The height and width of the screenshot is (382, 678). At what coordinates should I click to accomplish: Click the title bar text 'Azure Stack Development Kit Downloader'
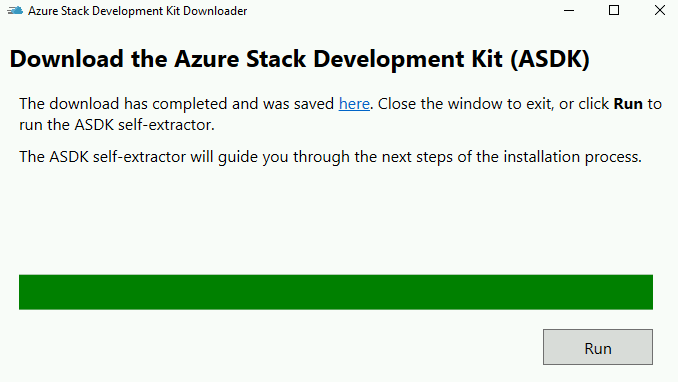[138, 11]
